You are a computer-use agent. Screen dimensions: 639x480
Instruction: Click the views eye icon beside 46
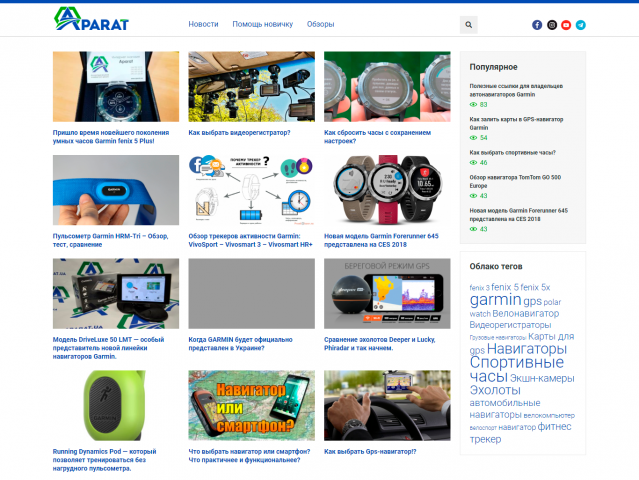pyautogui.click(x=473, y=162)
